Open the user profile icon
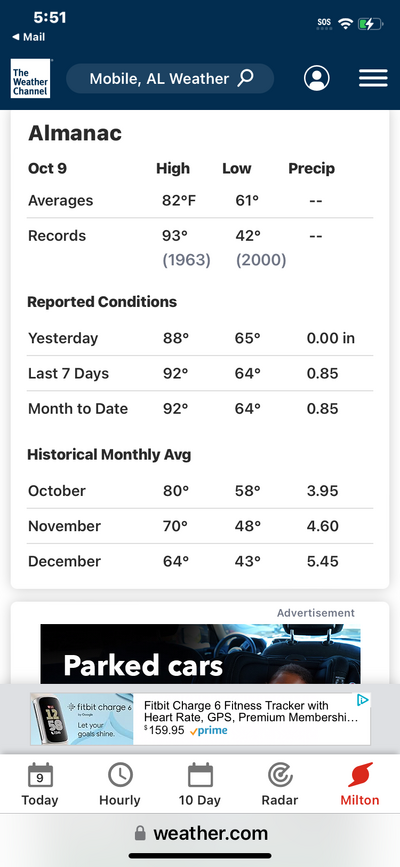 (316, 79)
